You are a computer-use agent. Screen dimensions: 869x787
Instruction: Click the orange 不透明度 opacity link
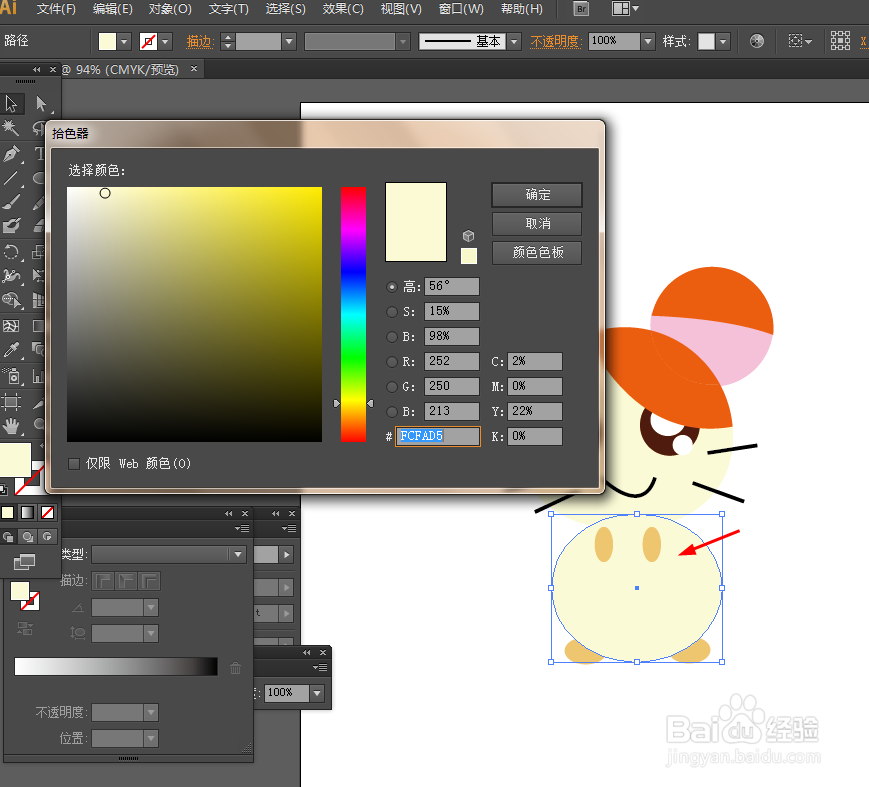(556, 42)
